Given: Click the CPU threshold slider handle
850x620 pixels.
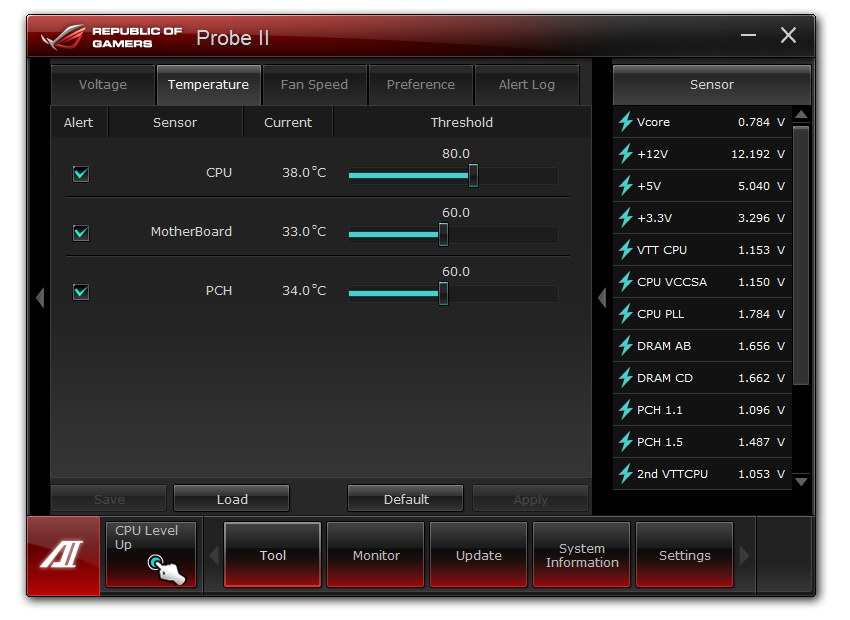Looking at the screenshot, I should click(473, 176).
